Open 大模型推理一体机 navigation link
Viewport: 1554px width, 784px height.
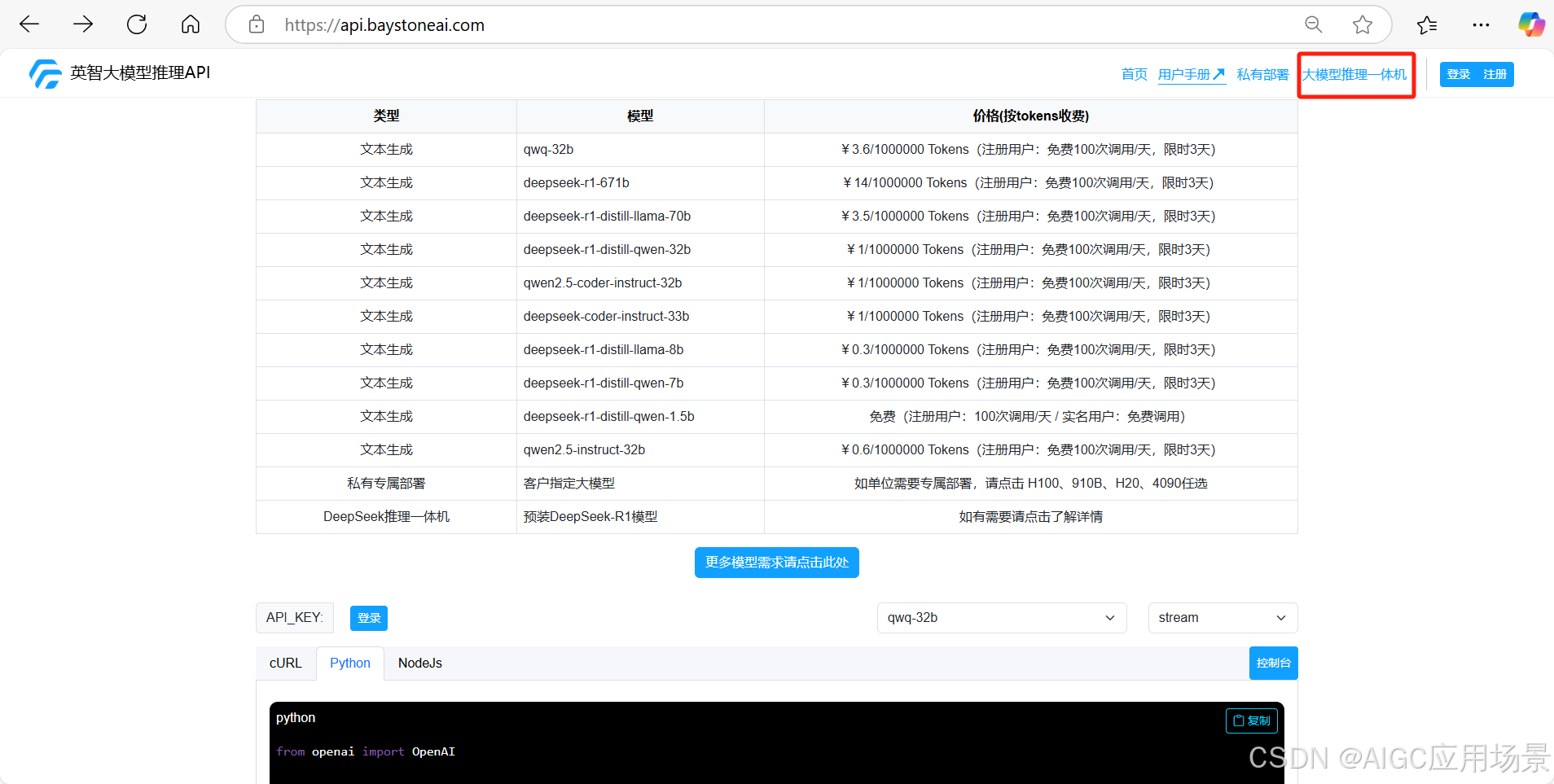pos(1354,74)
